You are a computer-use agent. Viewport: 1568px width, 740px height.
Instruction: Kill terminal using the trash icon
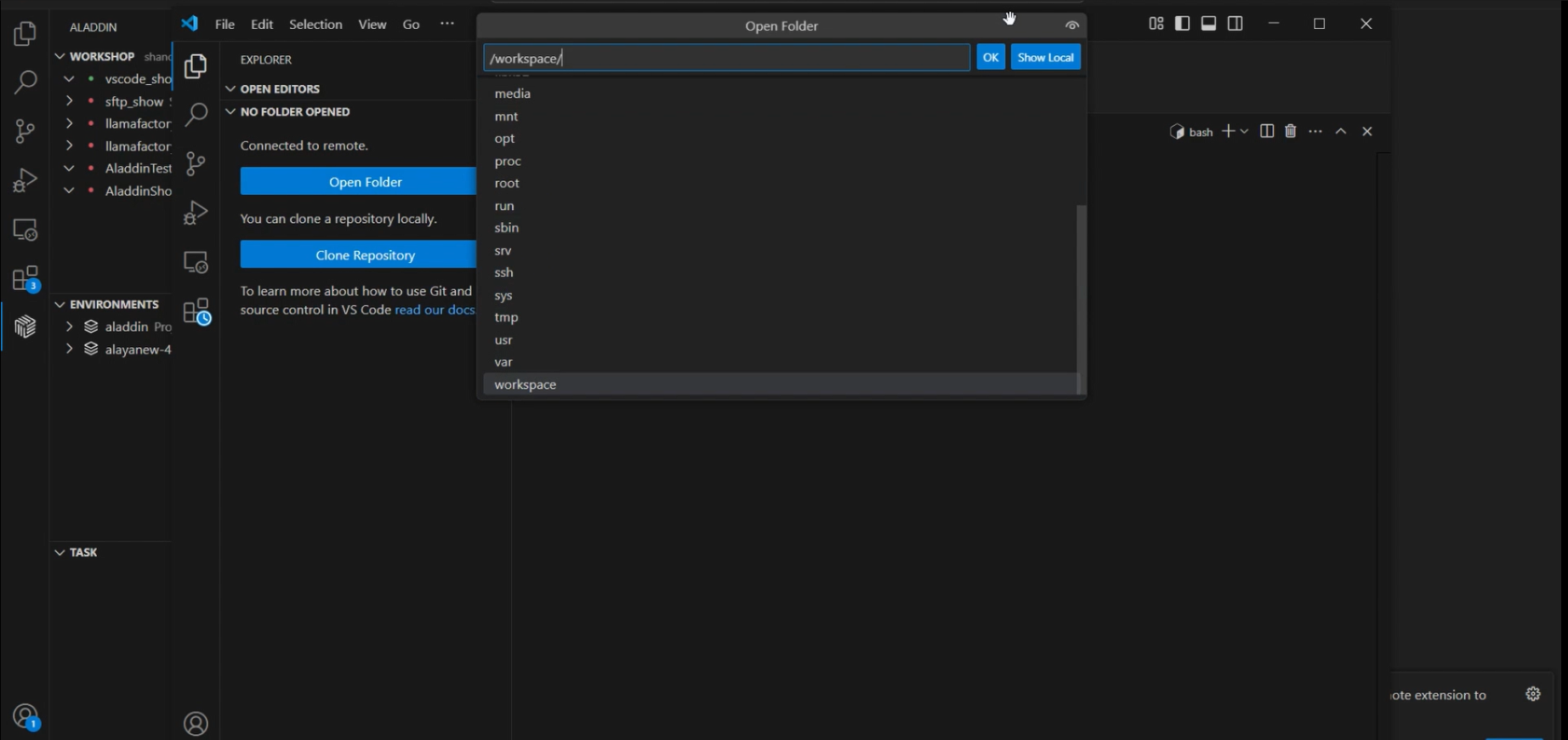[x=1291, y=131]
